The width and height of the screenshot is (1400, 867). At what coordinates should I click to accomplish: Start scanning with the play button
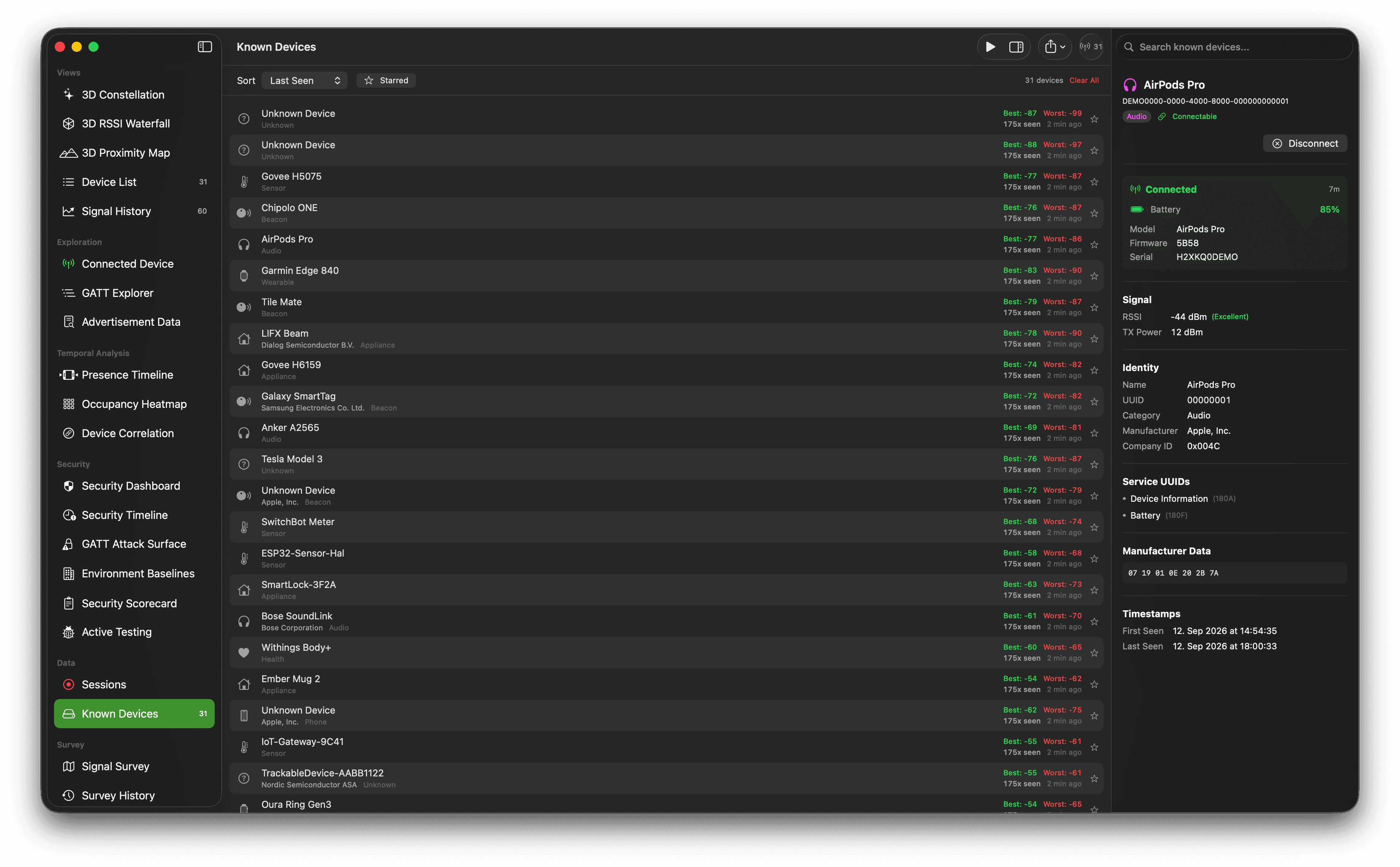pos(990,47)
